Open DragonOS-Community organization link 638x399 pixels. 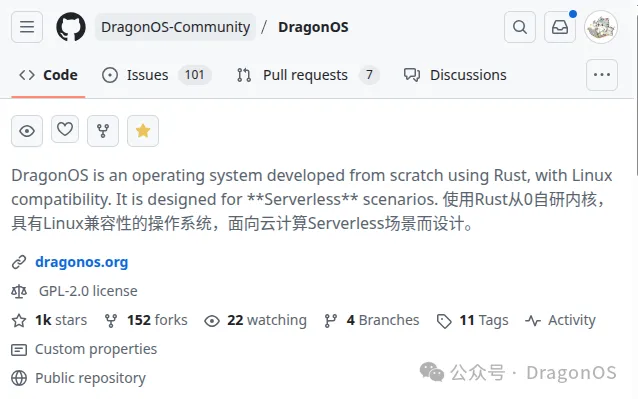coord(175,27)
